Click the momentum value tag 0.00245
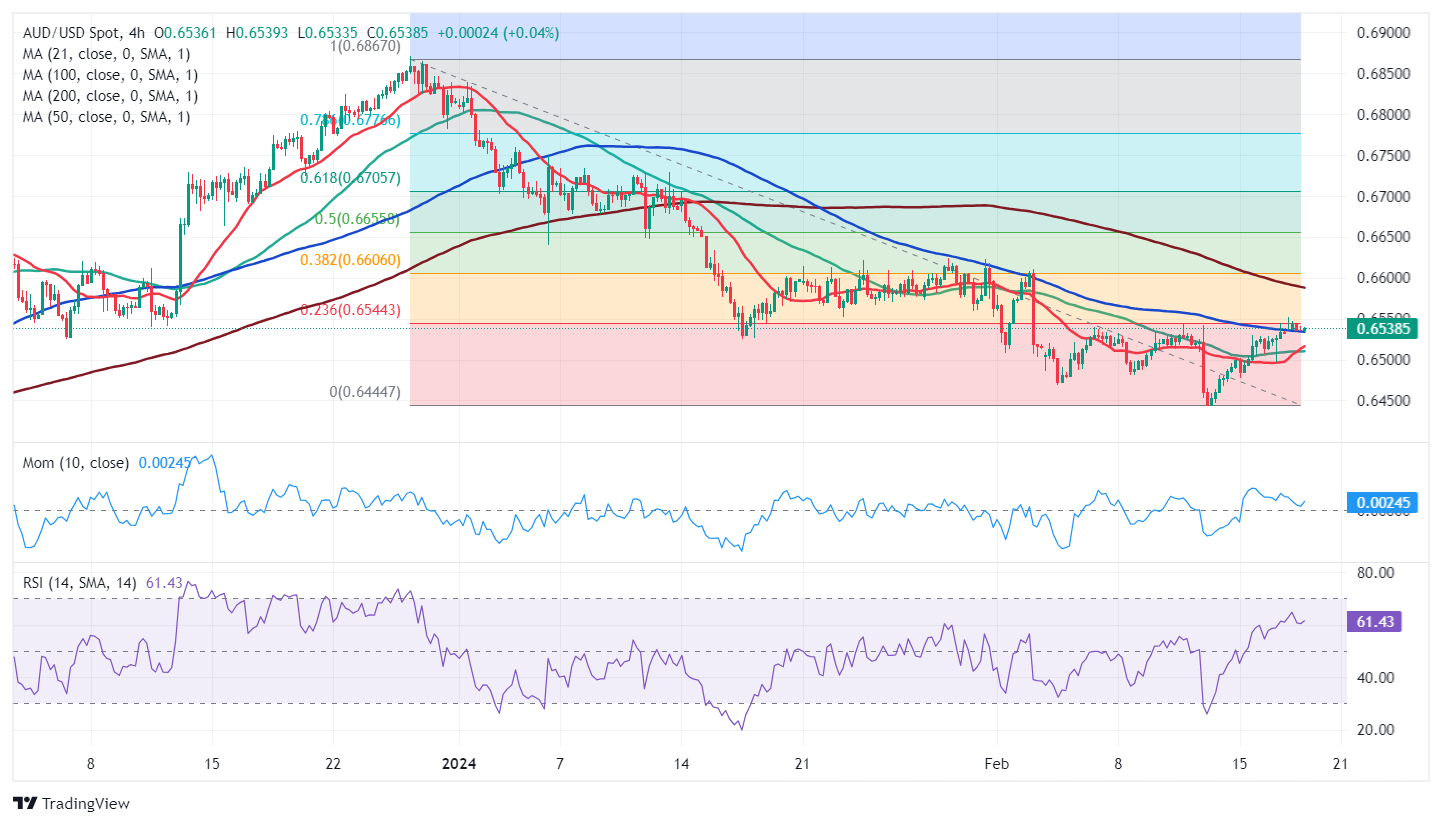Screen dimensions: 1442x825 (1384, 503)
